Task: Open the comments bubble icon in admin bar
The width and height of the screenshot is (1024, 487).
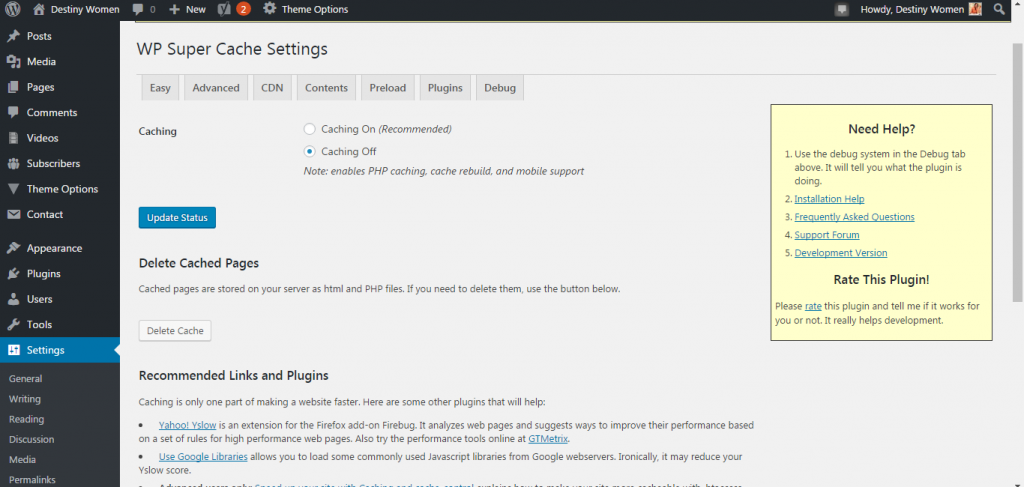Action: [137, 9]
